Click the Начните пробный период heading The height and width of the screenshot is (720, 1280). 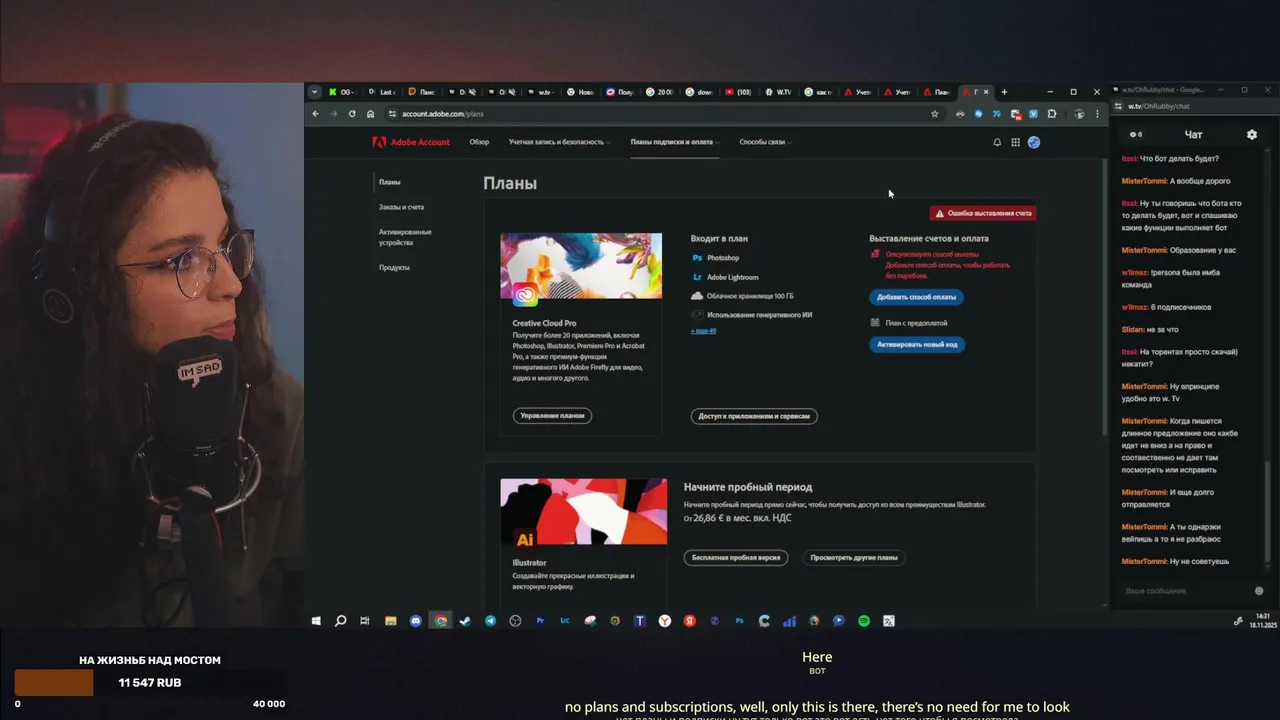pos(748,487)
